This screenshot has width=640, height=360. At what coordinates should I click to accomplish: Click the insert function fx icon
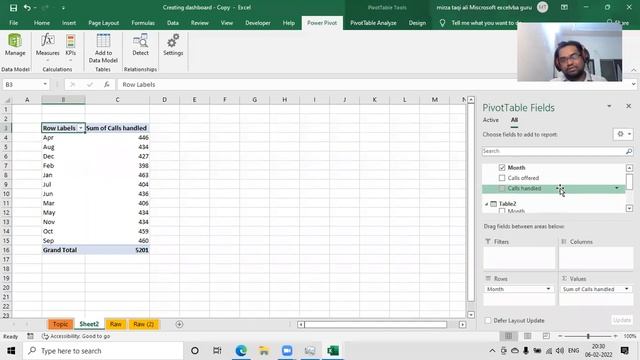click(x=107, y=84)
